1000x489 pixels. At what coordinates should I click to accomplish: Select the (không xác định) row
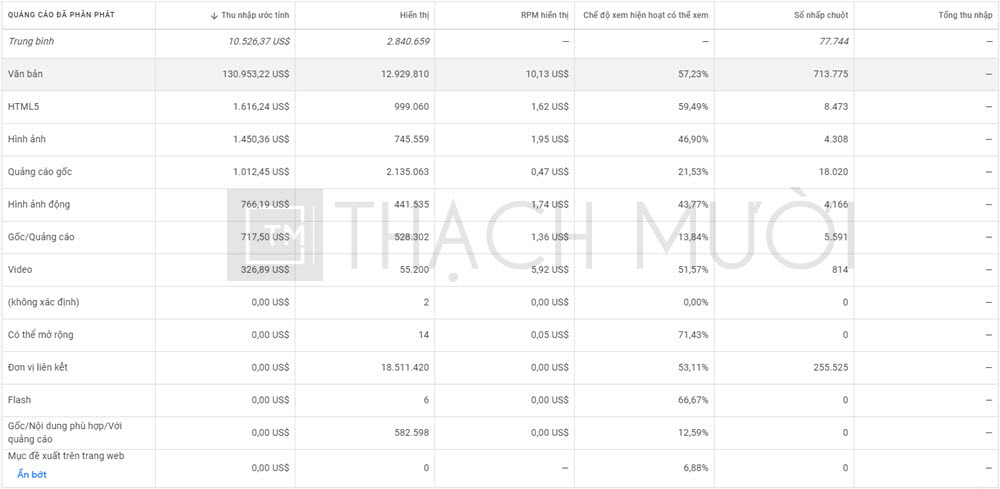coord(500,302)
